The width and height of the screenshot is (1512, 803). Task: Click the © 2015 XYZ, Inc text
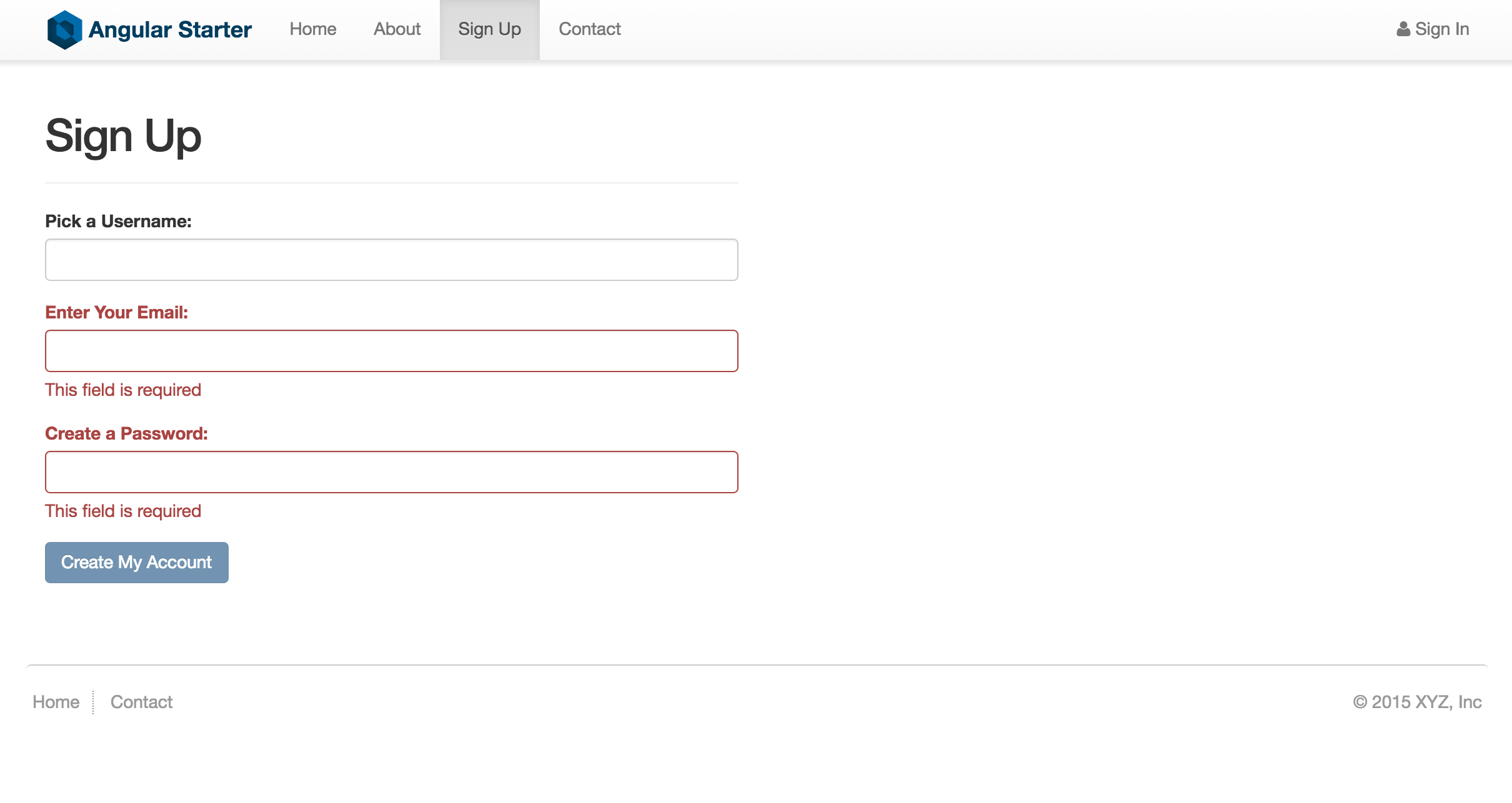[x=1417, y=702]
